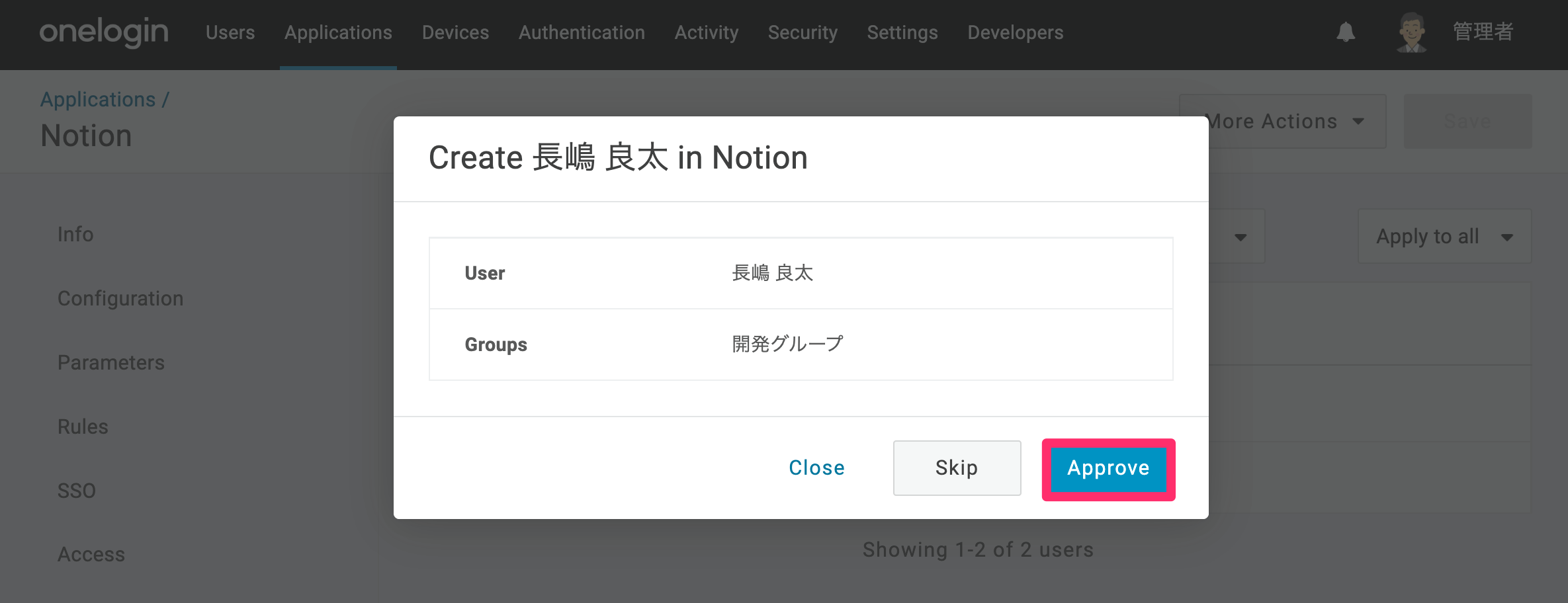
Task: Approve creating the user in Notion
Action: pyautogui.click(x=1108, y=468)
